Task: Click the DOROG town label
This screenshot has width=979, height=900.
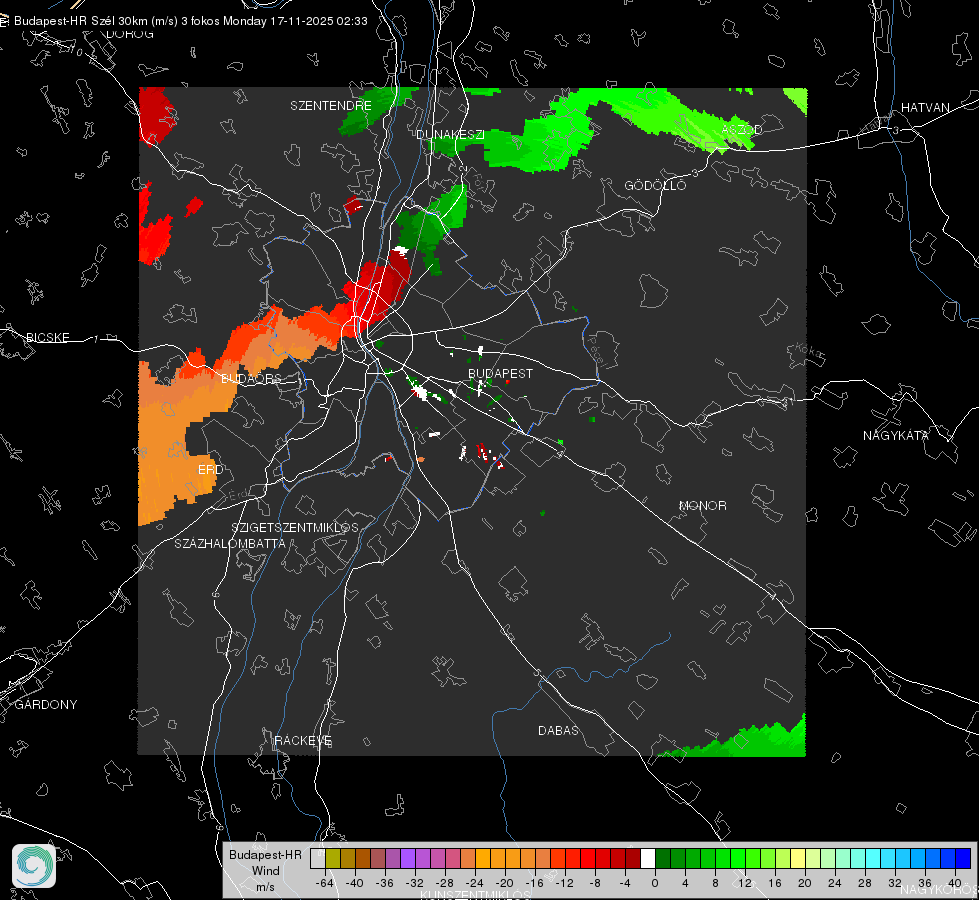Action: tap(130, 34)
